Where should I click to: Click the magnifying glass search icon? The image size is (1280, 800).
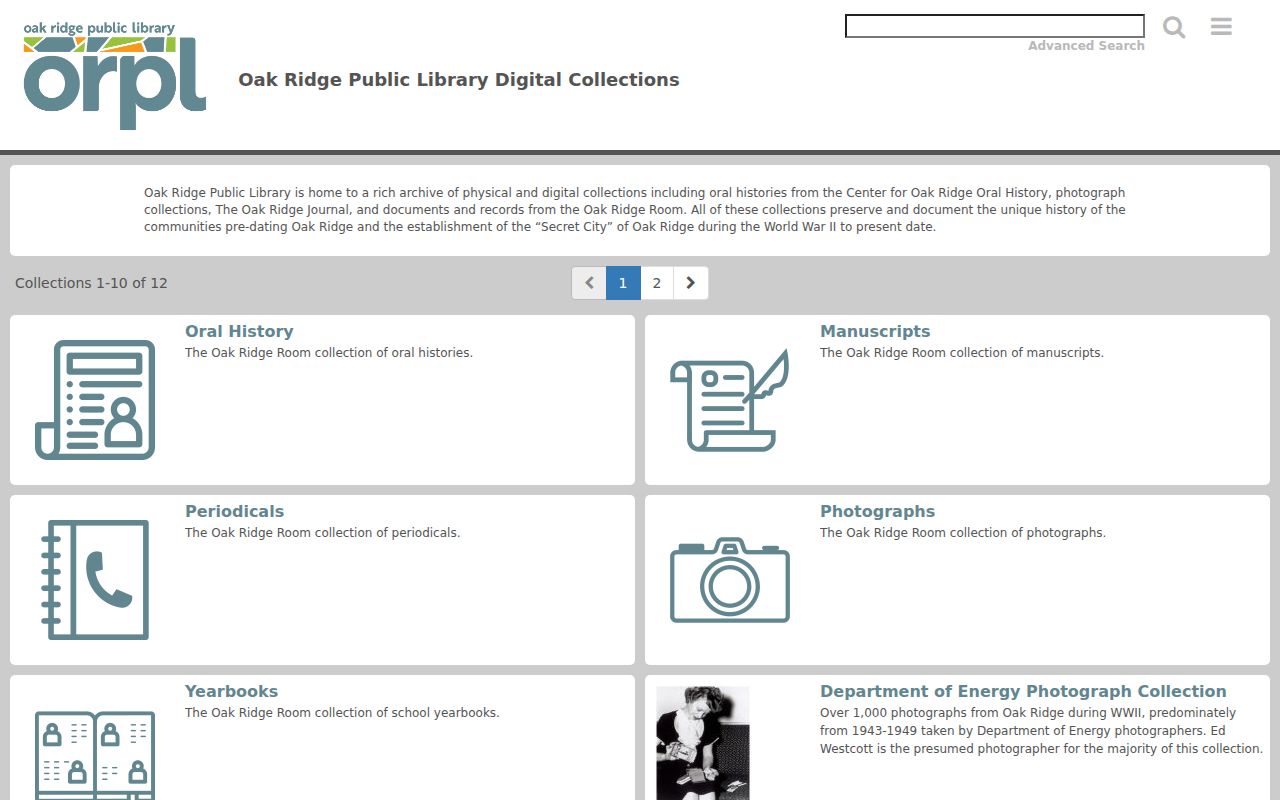coord(1174,27)
